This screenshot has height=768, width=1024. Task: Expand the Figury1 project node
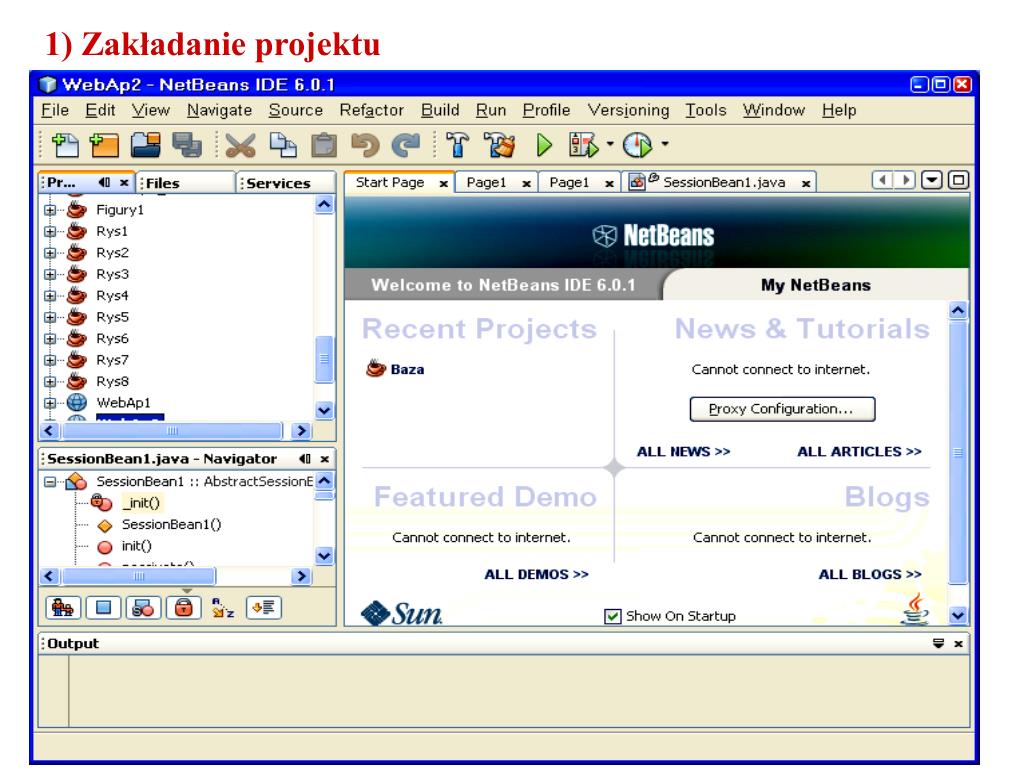tap(50, 210)
